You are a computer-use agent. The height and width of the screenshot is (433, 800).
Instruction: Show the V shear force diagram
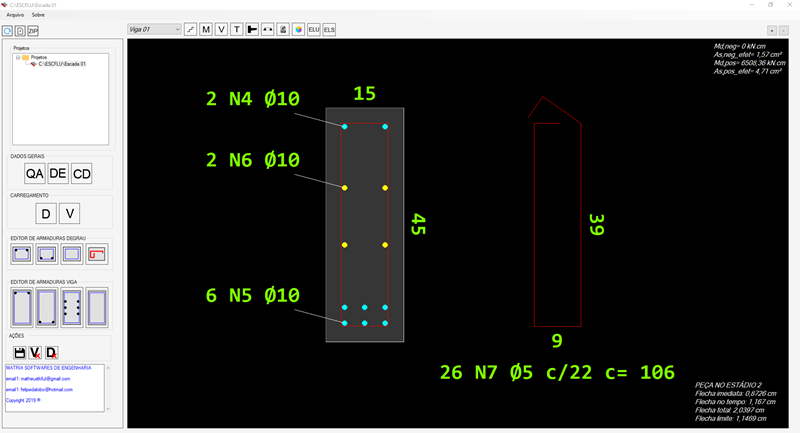tap(221, 30)
